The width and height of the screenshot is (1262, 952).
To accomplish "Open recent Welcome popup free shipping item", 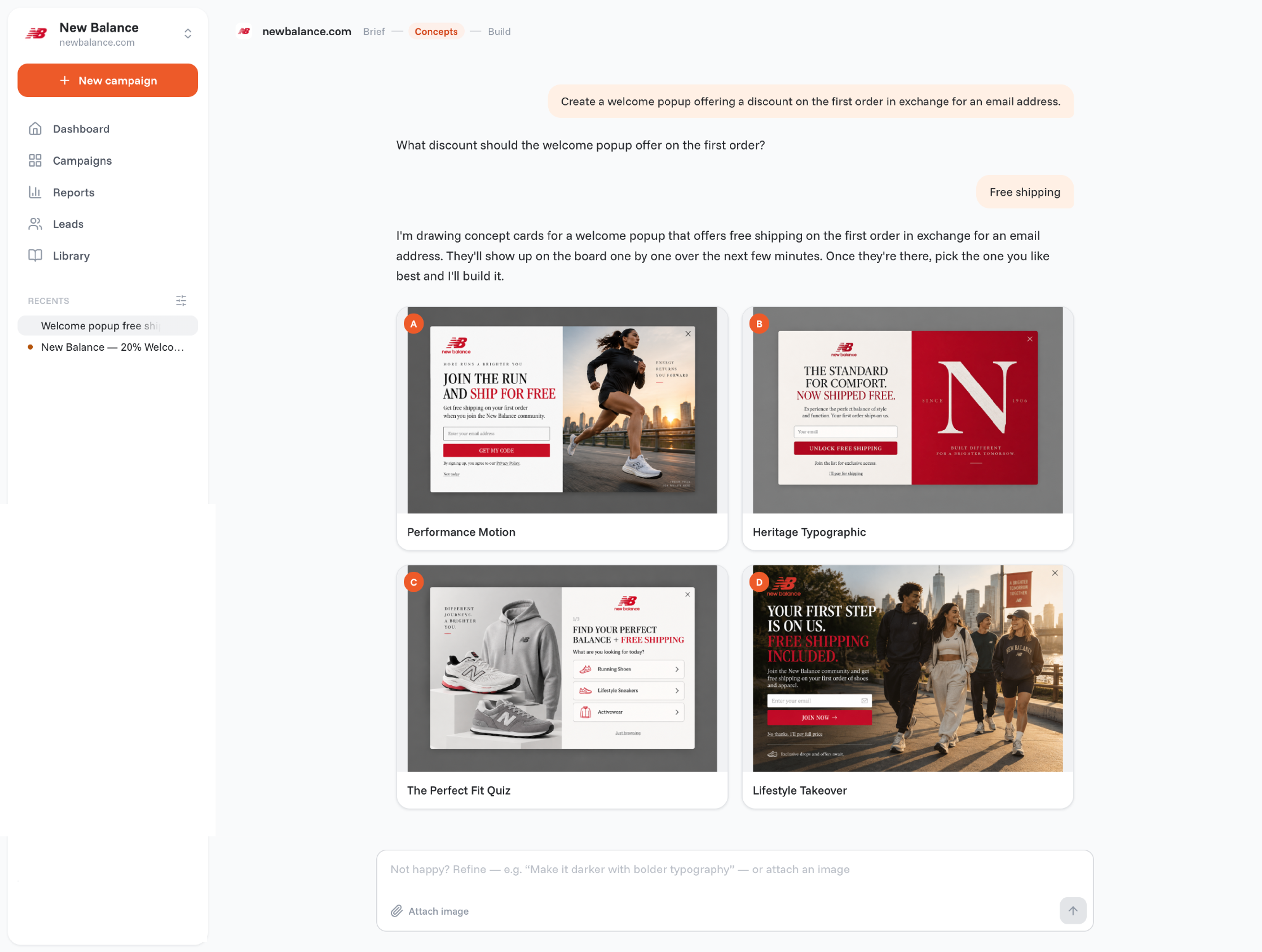I will [108, 326].
